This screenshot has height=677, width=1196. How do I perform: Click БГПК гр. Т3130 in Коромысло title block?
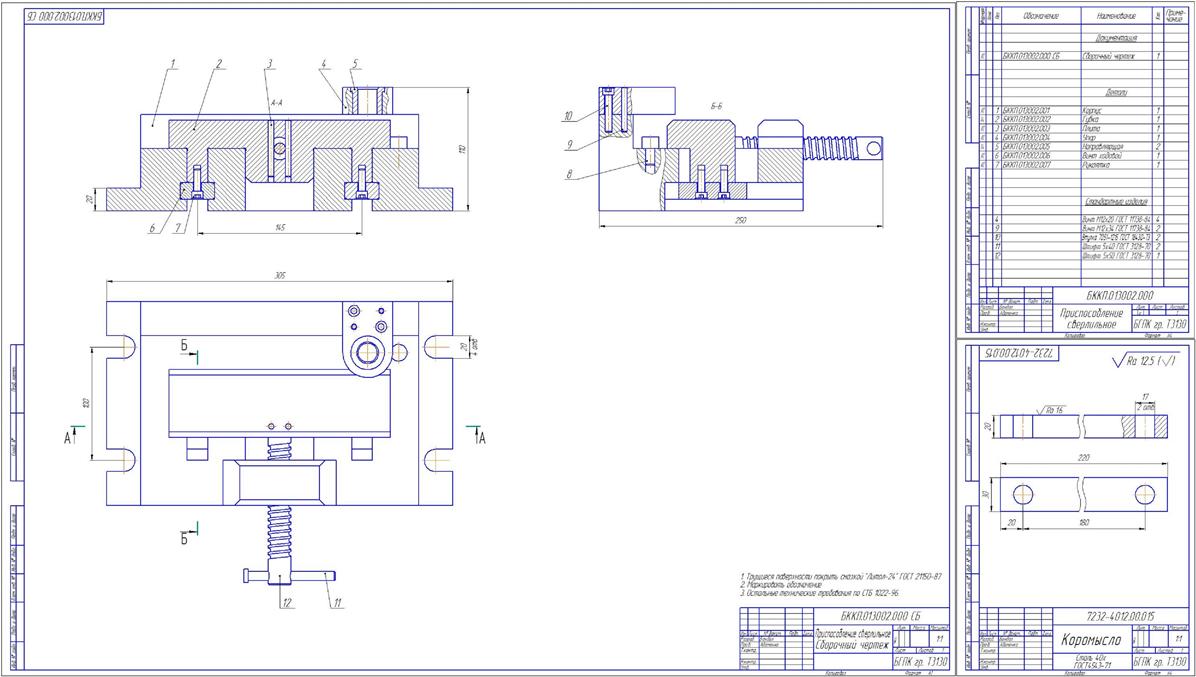point(1159,663)
